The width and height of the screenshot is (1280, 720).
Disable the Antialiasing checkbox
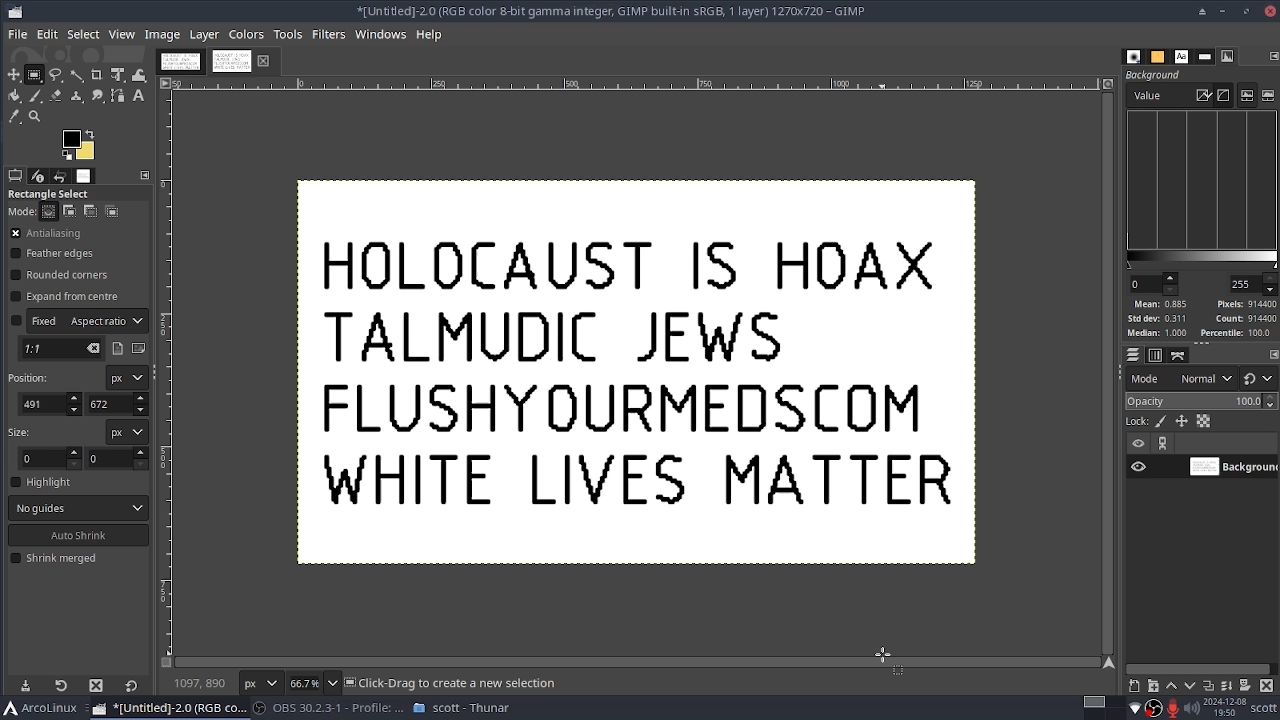(x=16, y=233)
